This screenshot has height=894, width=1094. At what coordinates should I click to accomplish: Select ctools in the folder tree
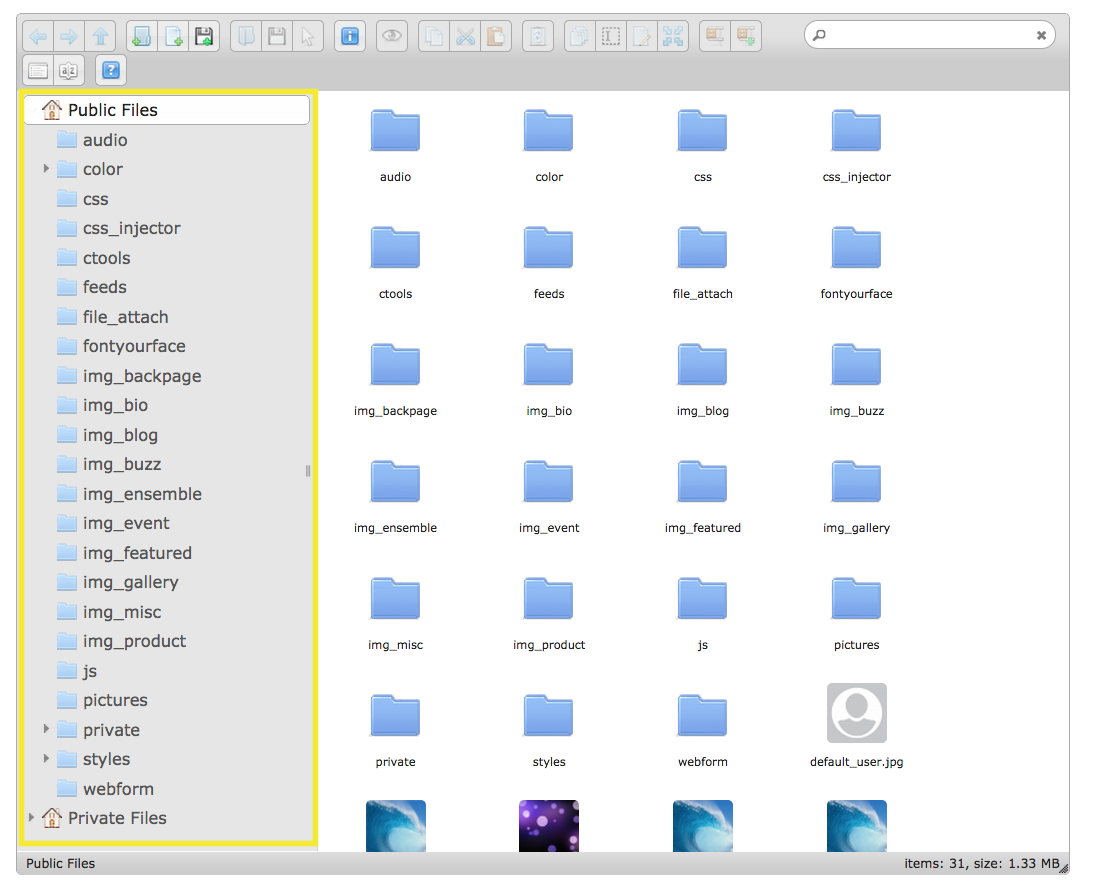[x=107, y=258]
